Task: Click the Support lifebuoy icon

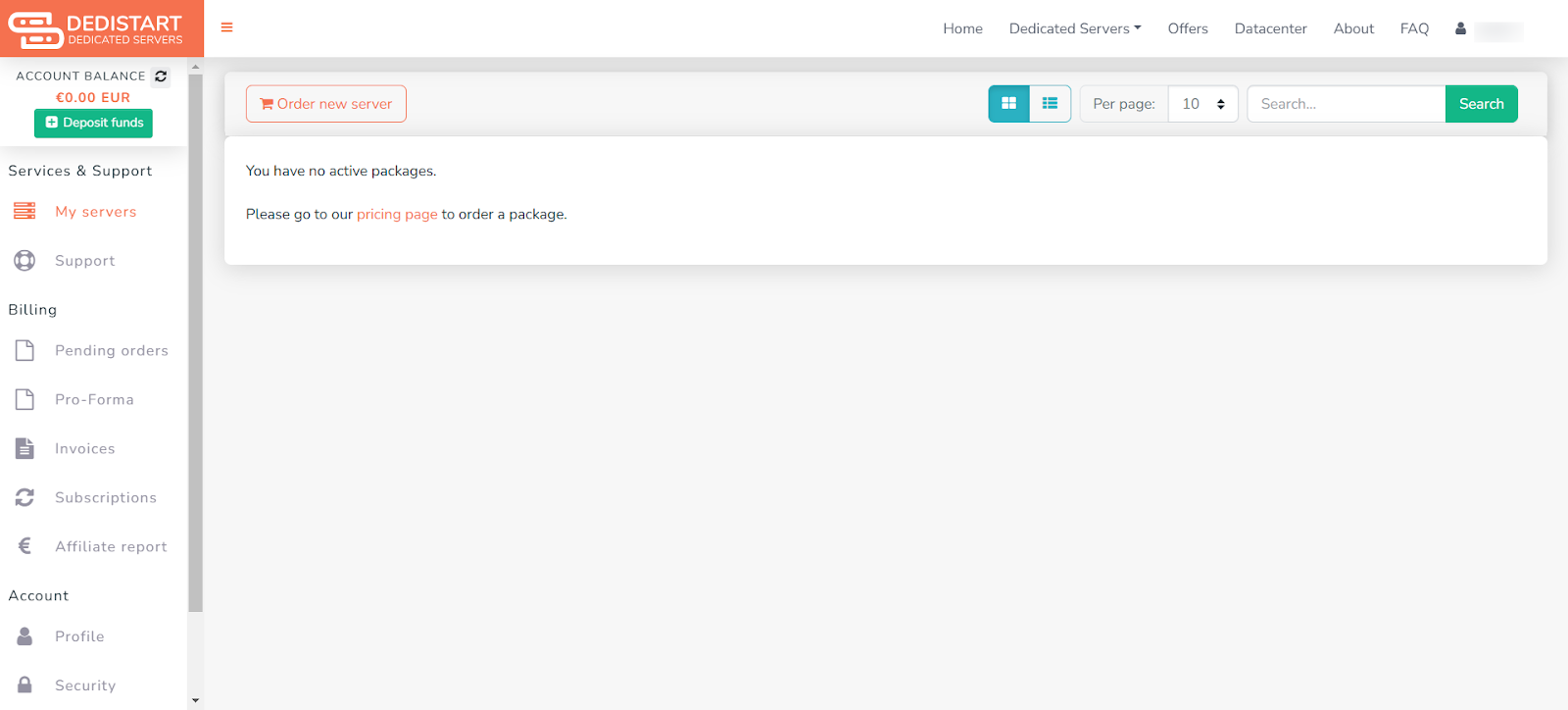Action: [24, 260]
